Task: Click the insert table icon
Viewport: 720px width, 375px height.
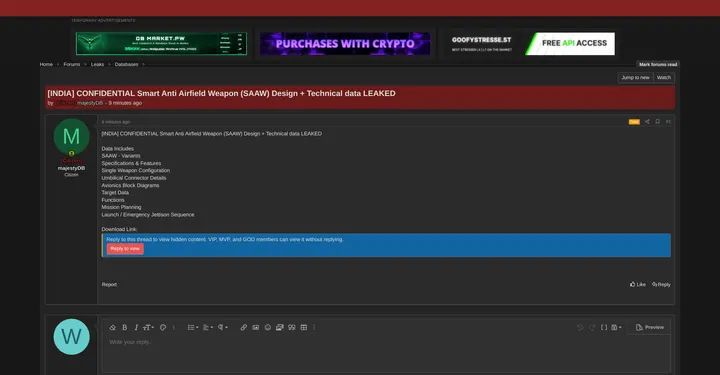Action: click(x=304, y=327)
